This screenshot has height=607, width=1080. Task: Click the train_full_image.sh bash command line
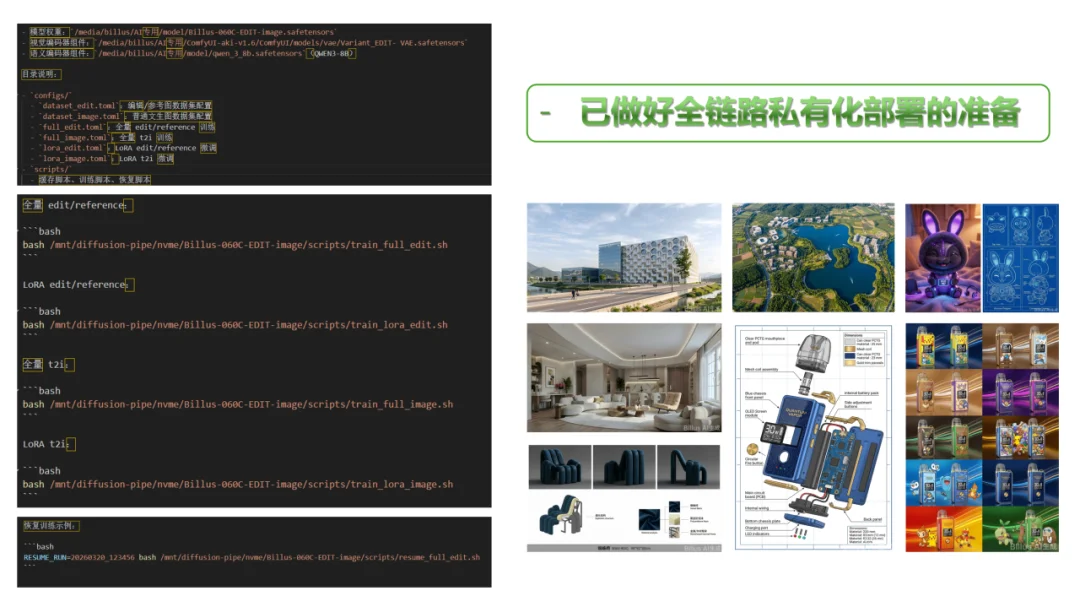(x=238, y=405)
